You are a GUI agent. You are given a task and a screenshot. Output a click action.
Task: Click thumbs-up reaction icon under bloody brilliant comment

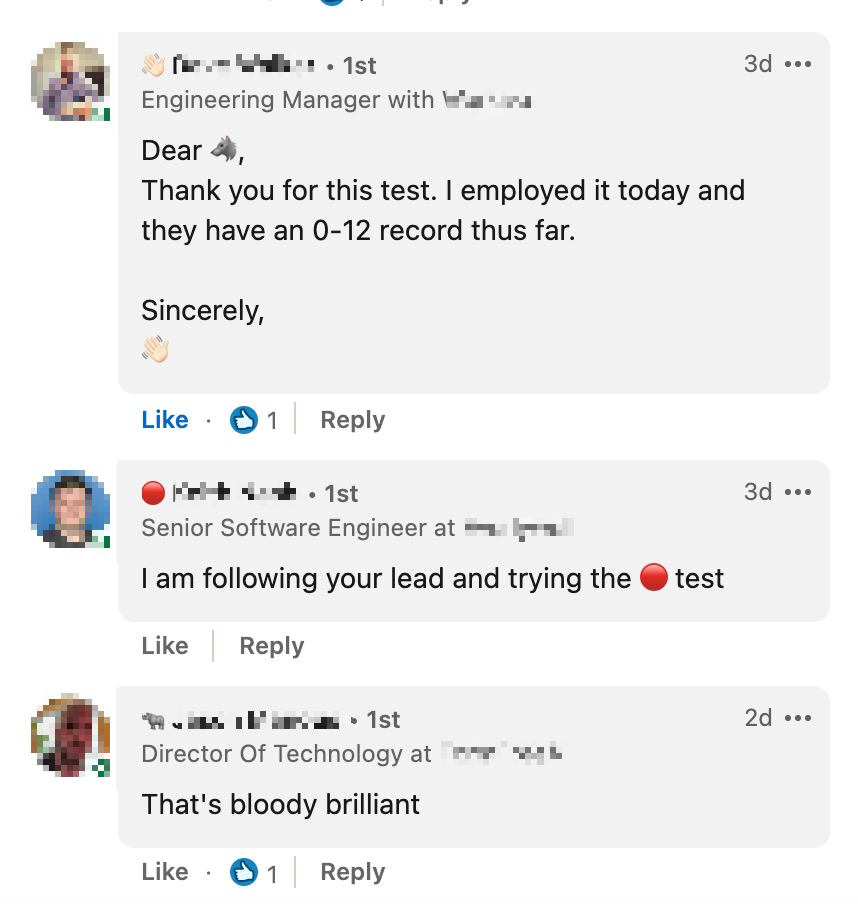244,872
